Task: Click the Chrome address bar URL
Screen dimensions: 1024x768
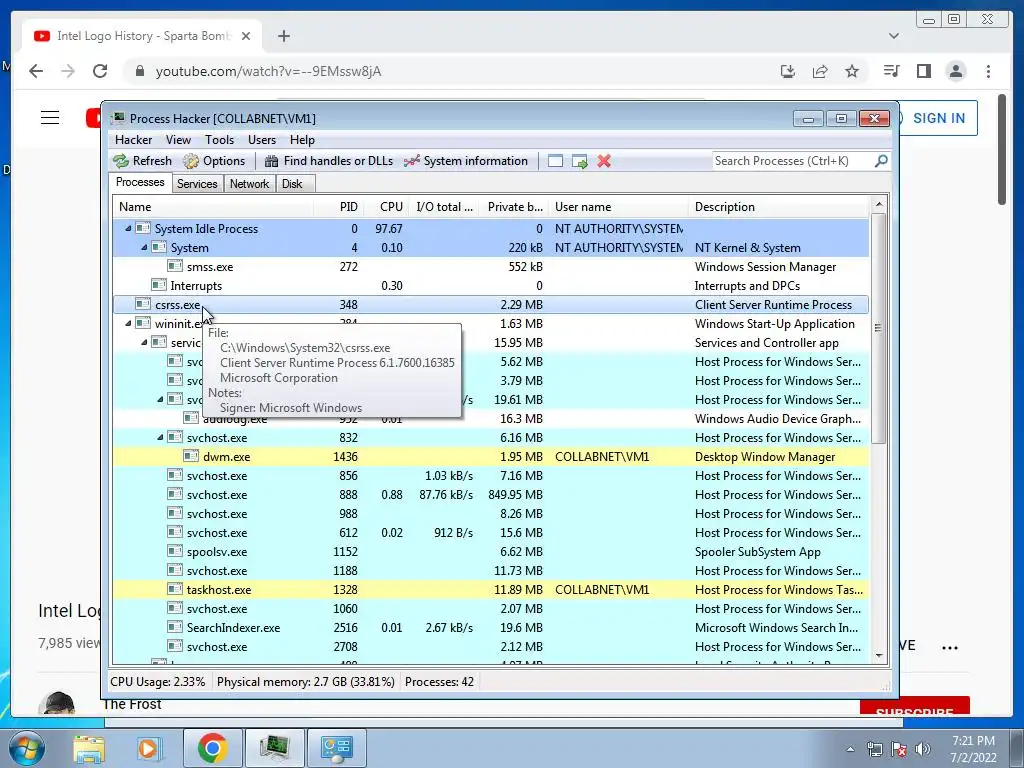Action: coord(268,71)
